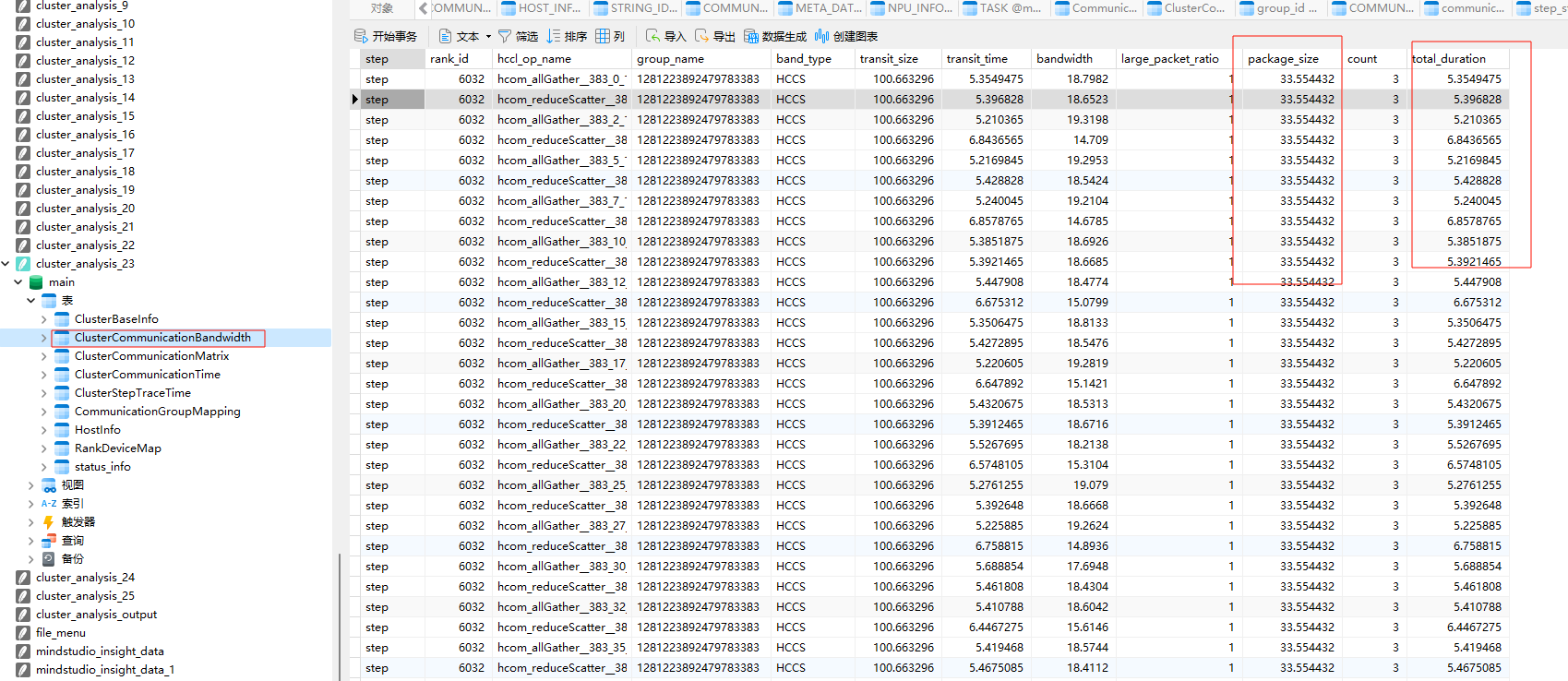Viewport: 1568px width, 681px height.
Task: Expand the 触发器 triggers folder
Action: [31, 522]
